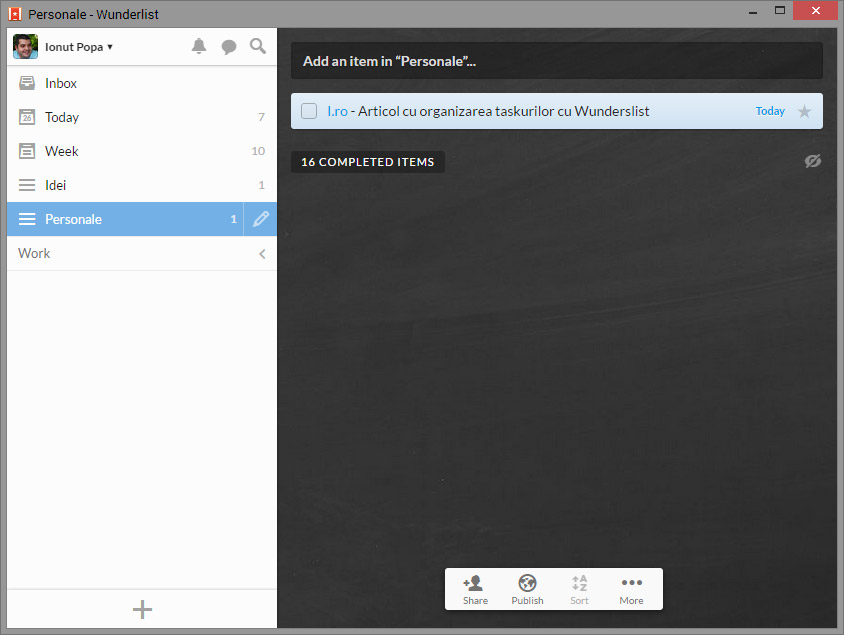Add a new list with plus button
The width and height of the screenshot is (844, 635).
[142, 609]
